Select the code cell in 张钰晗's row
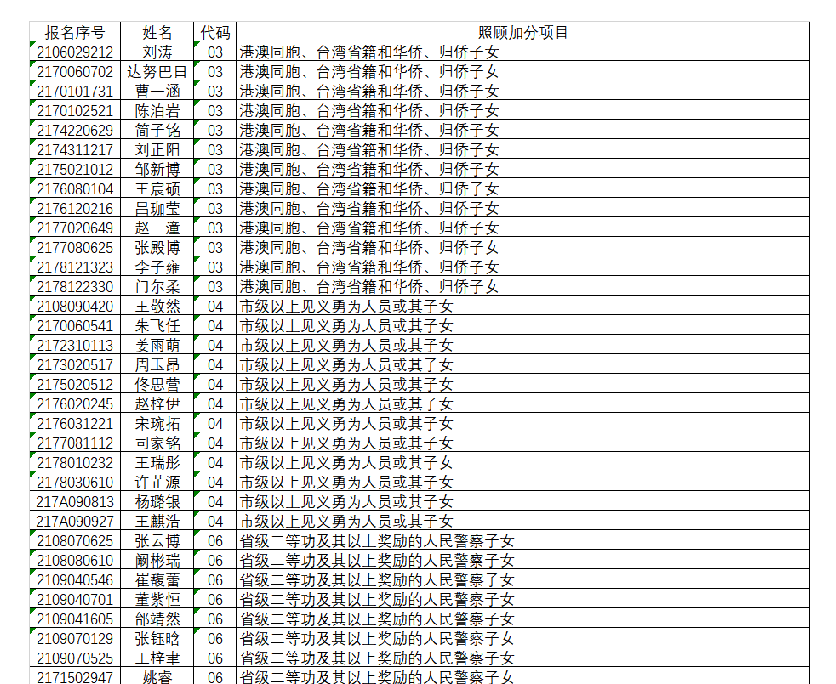Screen dimensions: 836x684 tap(214, 638)
